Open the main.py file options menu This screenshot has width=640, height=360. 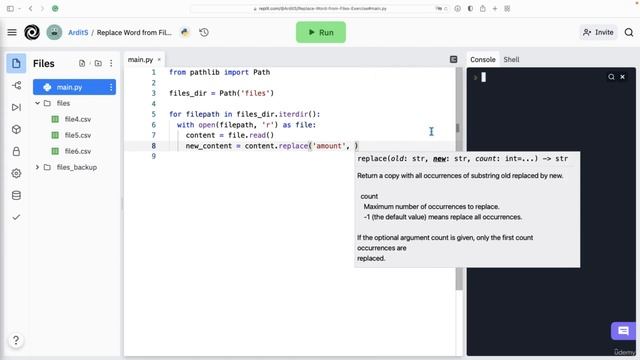pos(111,87)
